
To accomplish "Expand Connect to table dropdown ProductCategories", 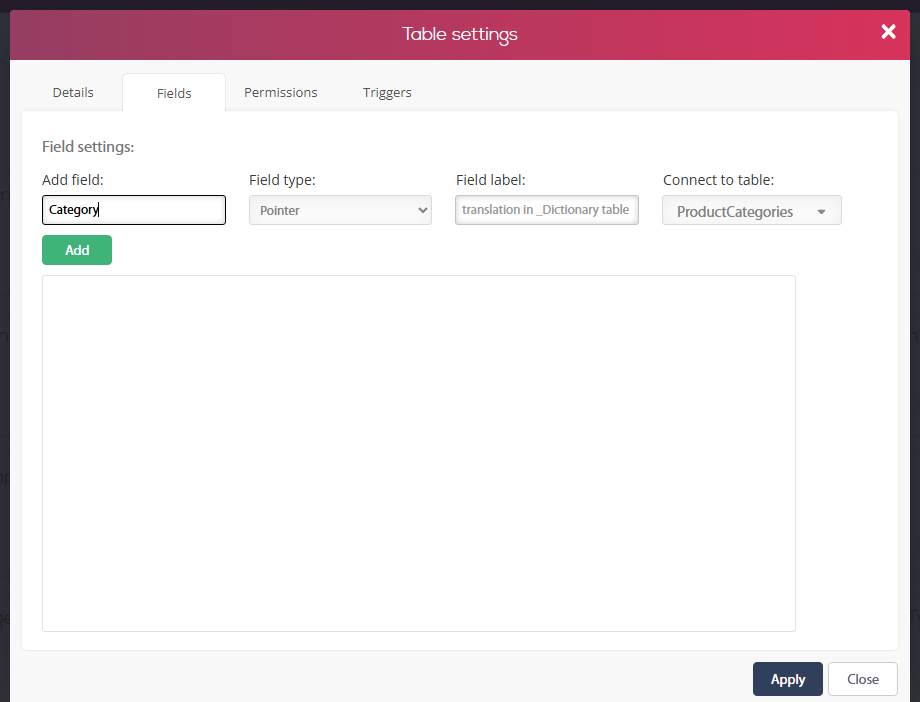I will (752, 211).
